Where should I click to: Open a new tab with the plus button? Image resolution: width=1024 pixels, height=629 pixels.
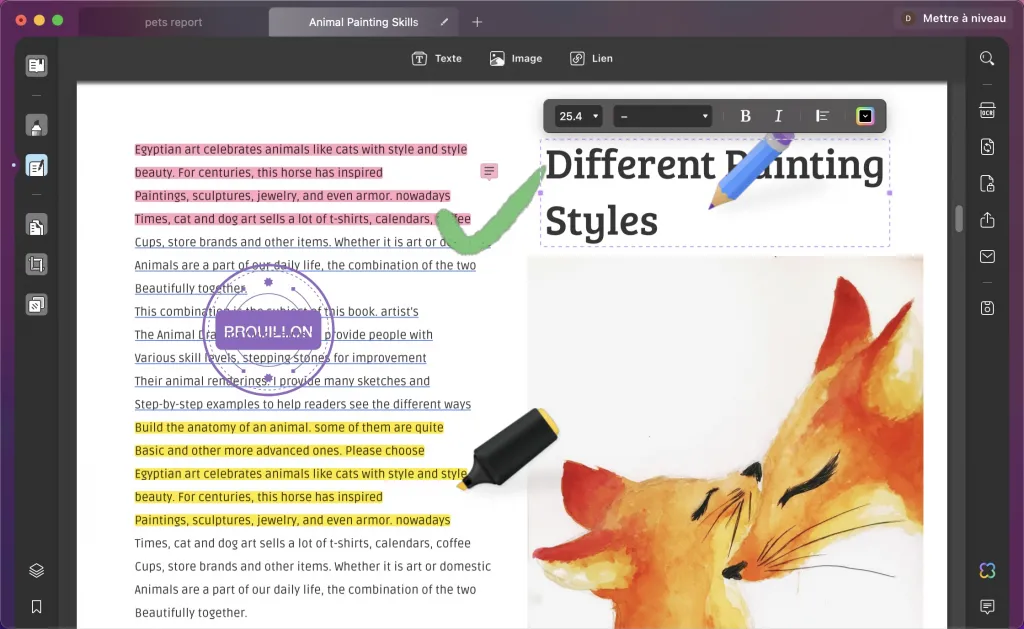pyautogui.click(x=477, y=20)
